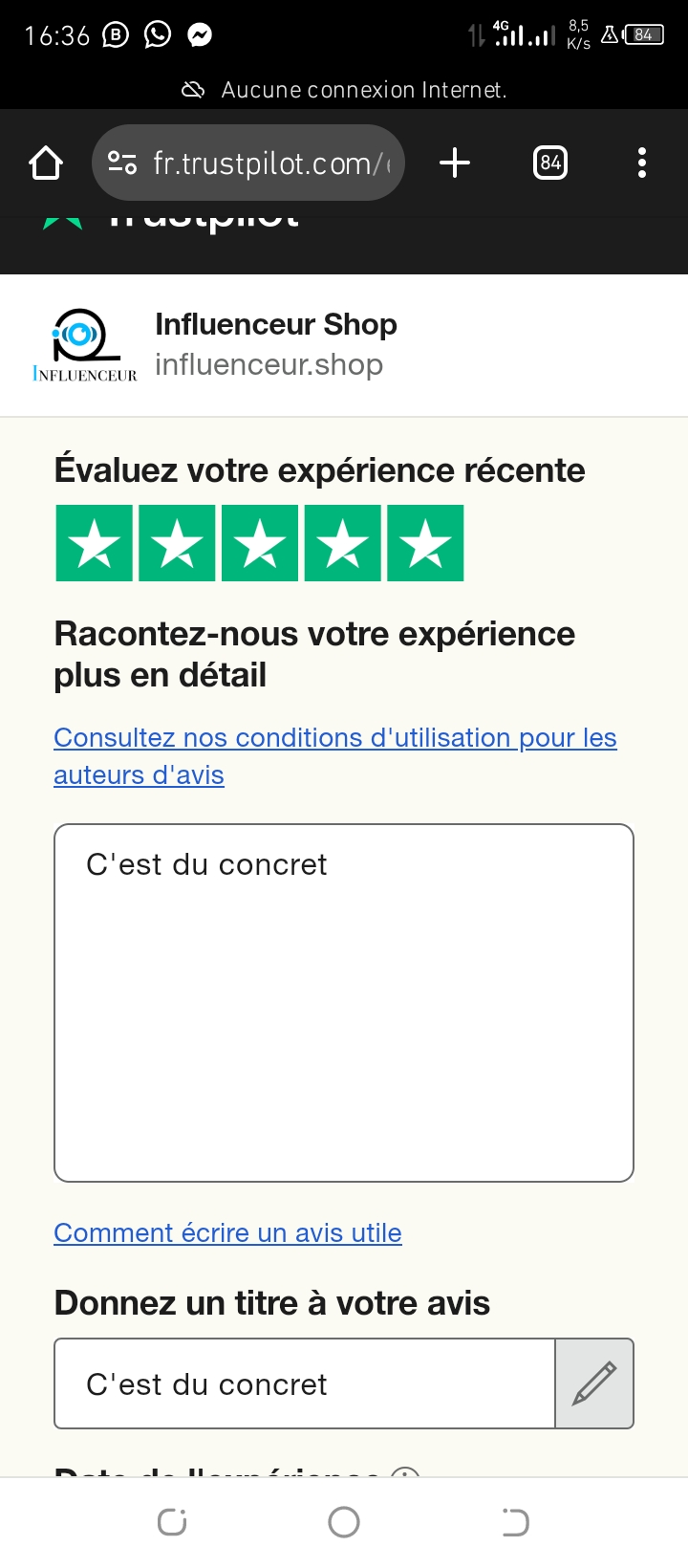
Task: Select the second rating star
Action: (x=177, y=544)
